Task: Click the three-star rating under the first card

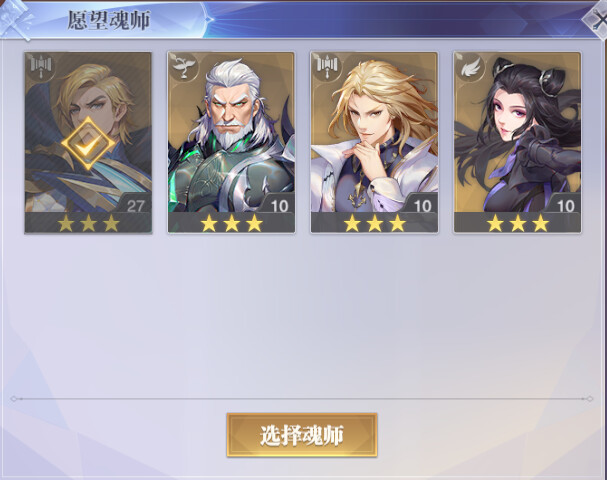Action: click(x=88, y=223)
